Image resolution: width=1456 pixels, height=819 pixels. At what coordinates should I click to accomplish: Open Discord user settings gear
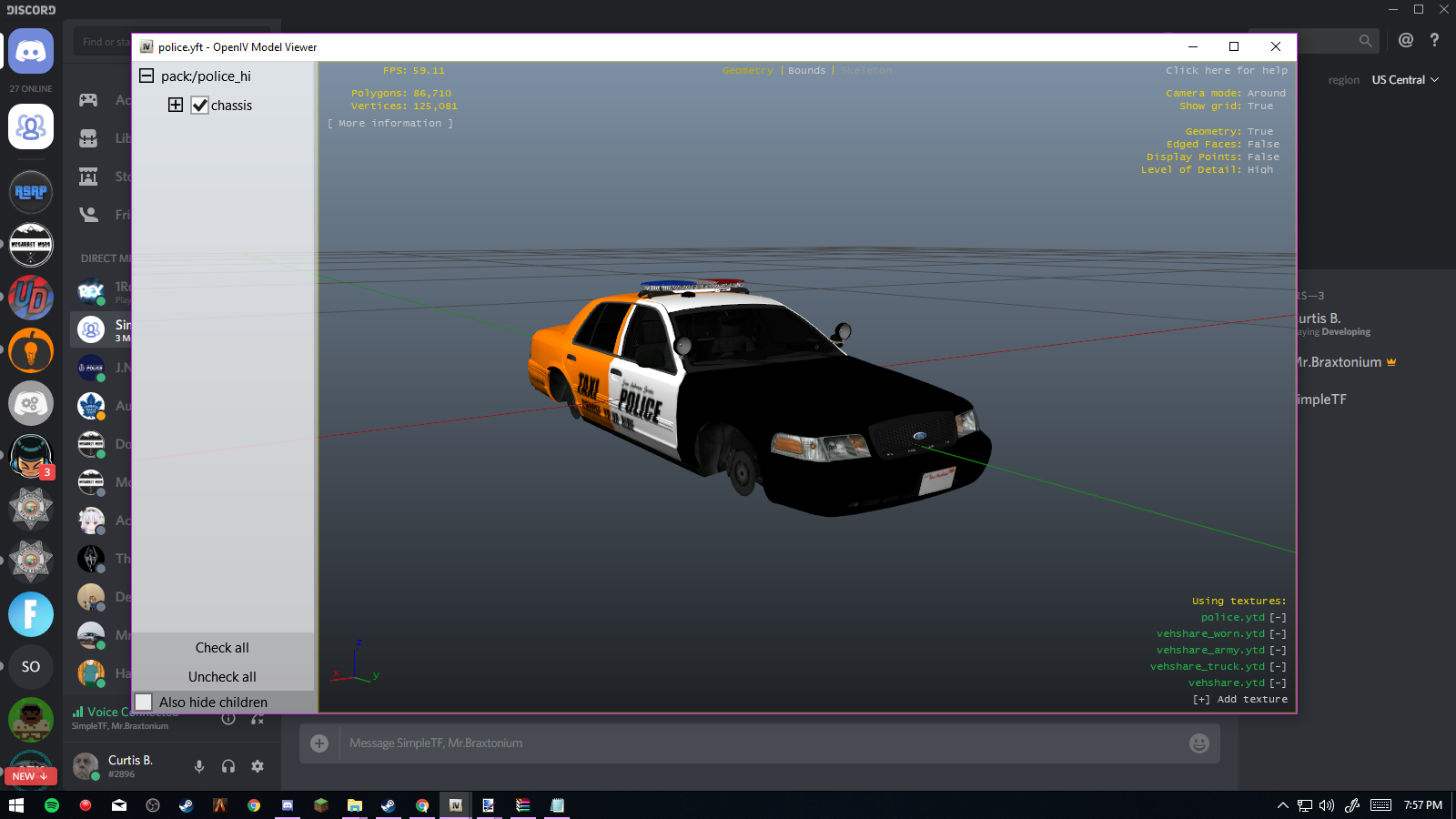tap(258, 766)
